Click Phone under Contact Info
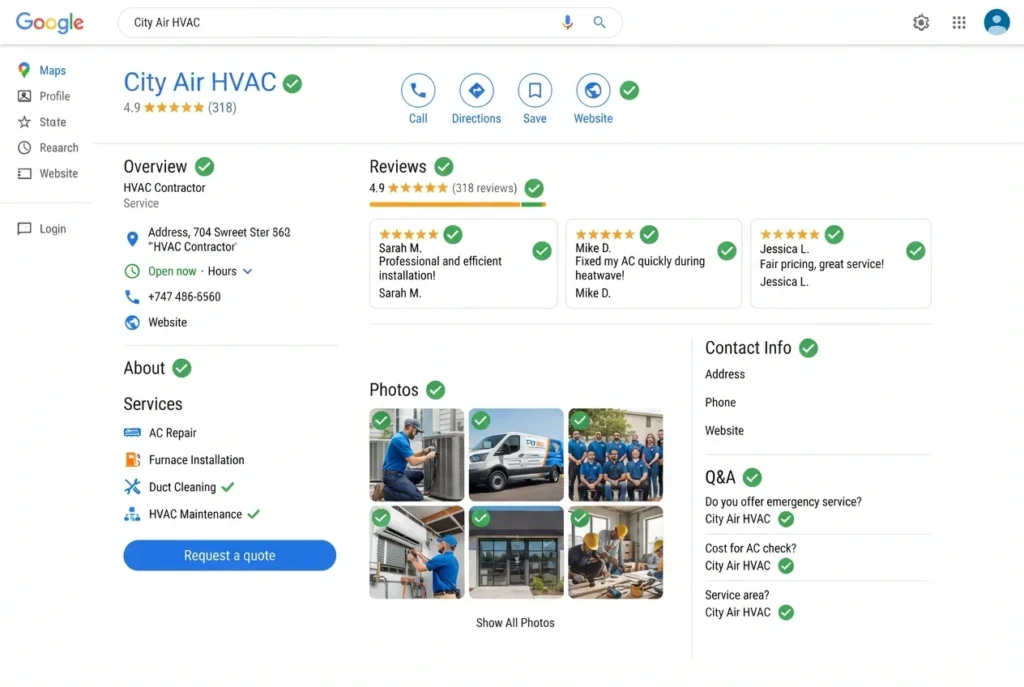The width and height of the screenshot is (1024, 687). click(720, 402)
